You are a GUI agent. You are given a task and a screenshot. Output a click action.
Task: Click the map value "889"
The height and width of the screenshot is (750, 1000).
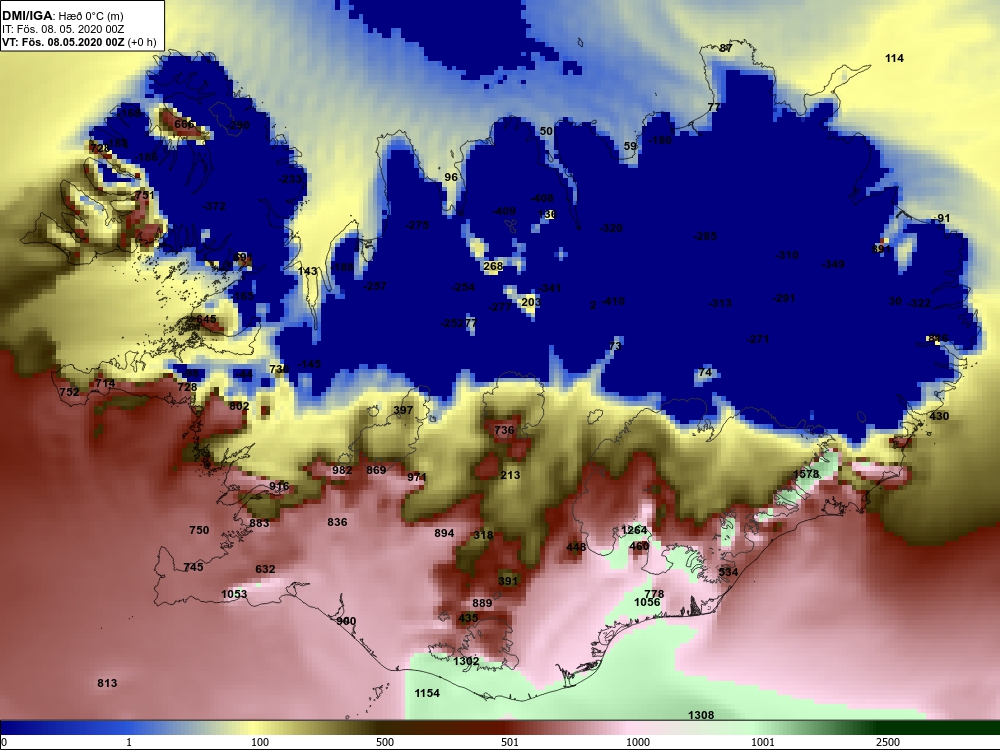coord(482,603)
